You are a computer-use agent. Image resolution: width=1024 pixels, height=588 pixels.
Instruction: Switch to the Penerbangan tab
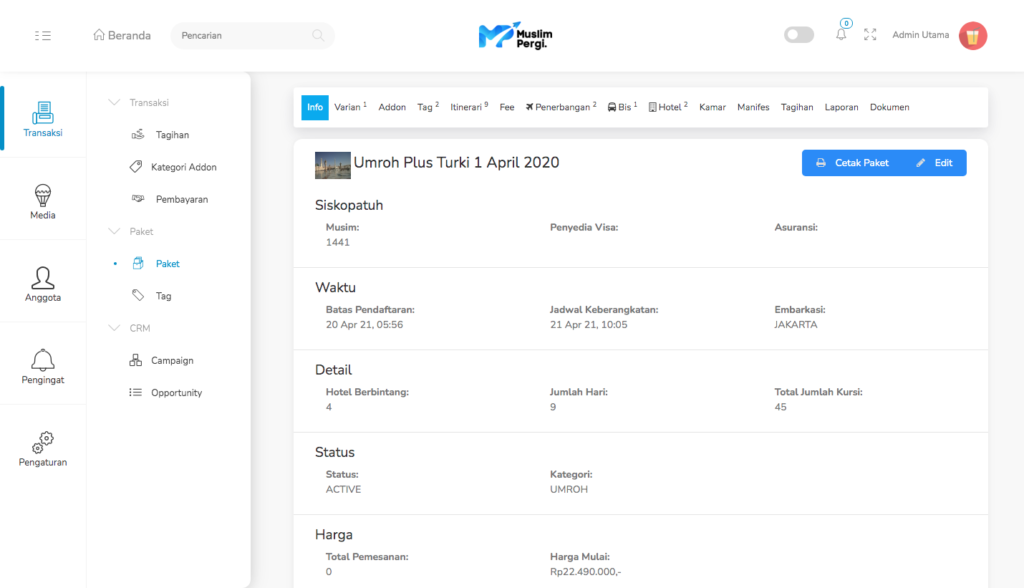[x=560, y=107]
